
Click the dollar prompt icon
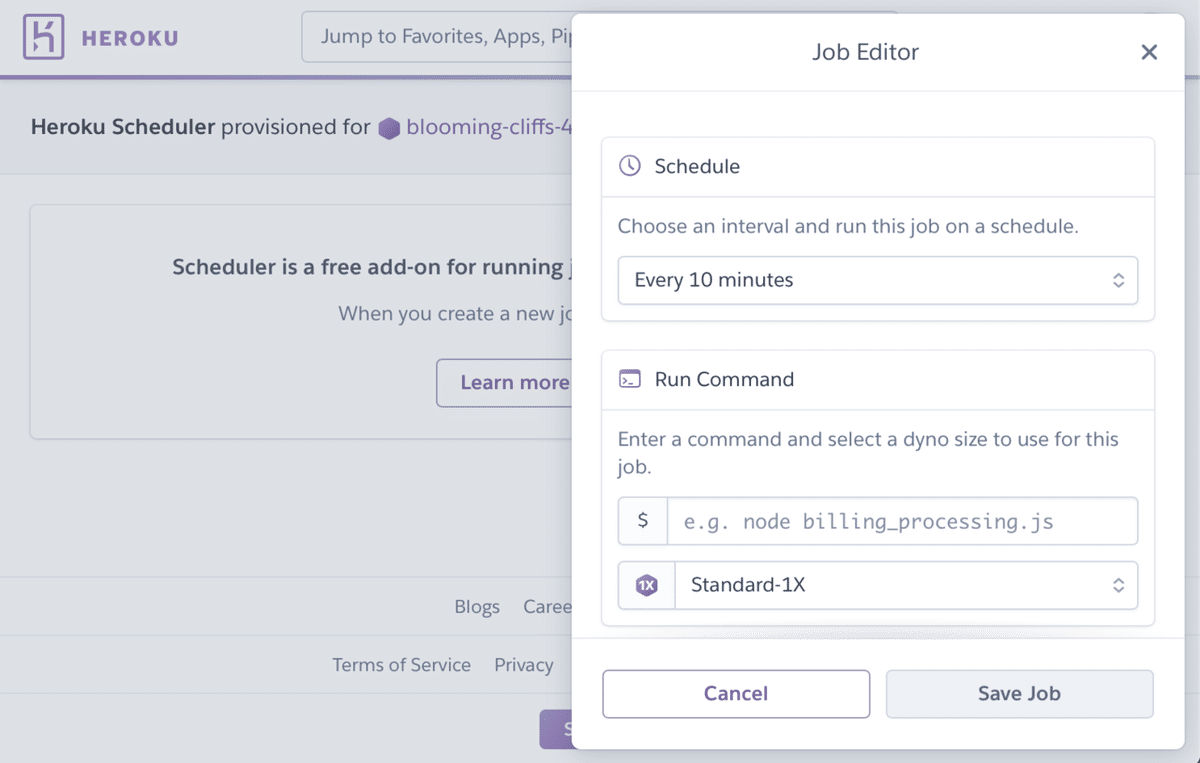point(643,521)
